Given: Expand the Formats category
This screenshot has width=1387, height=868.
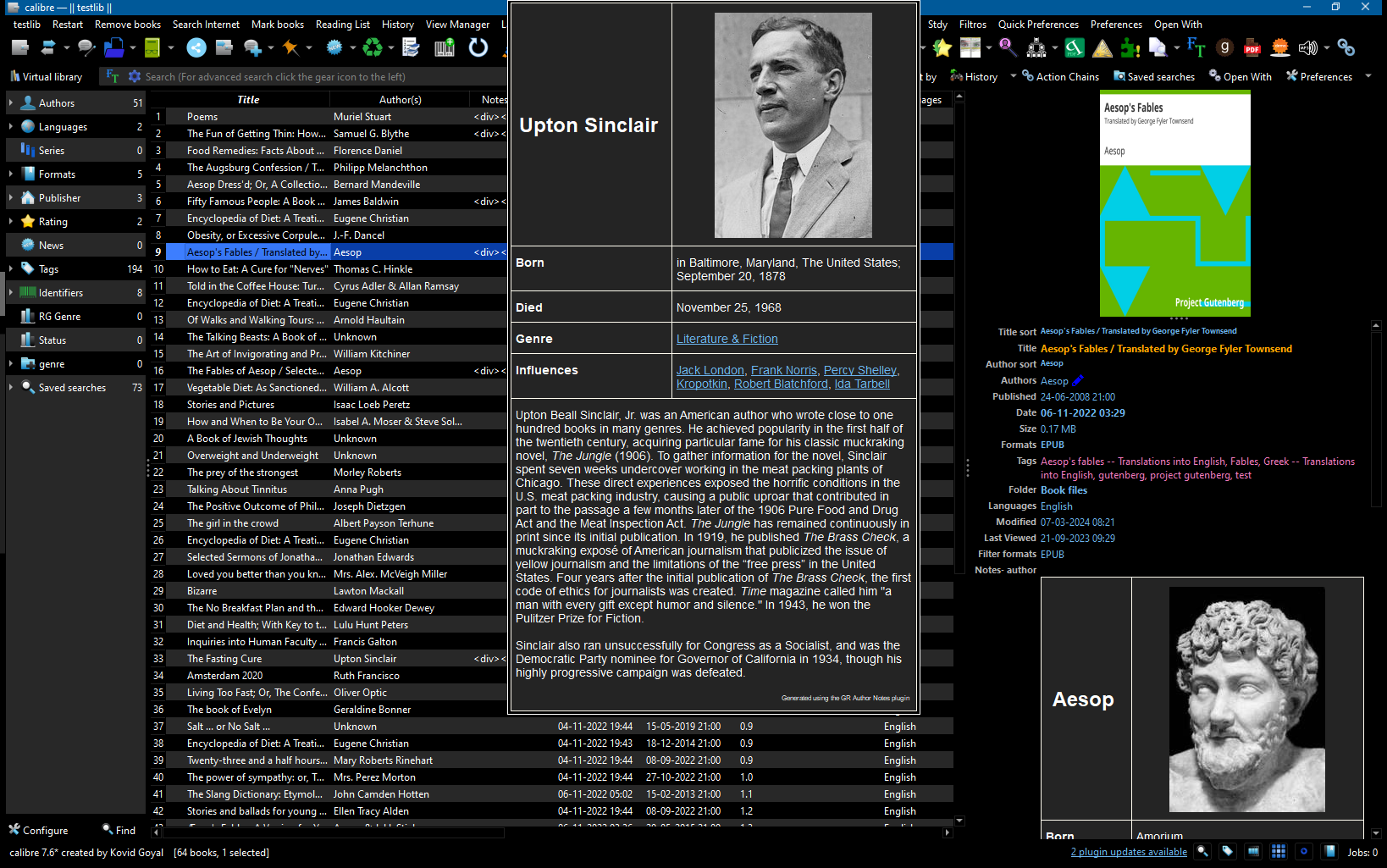Looking at the screenshot, I should [x=10, y=174].
